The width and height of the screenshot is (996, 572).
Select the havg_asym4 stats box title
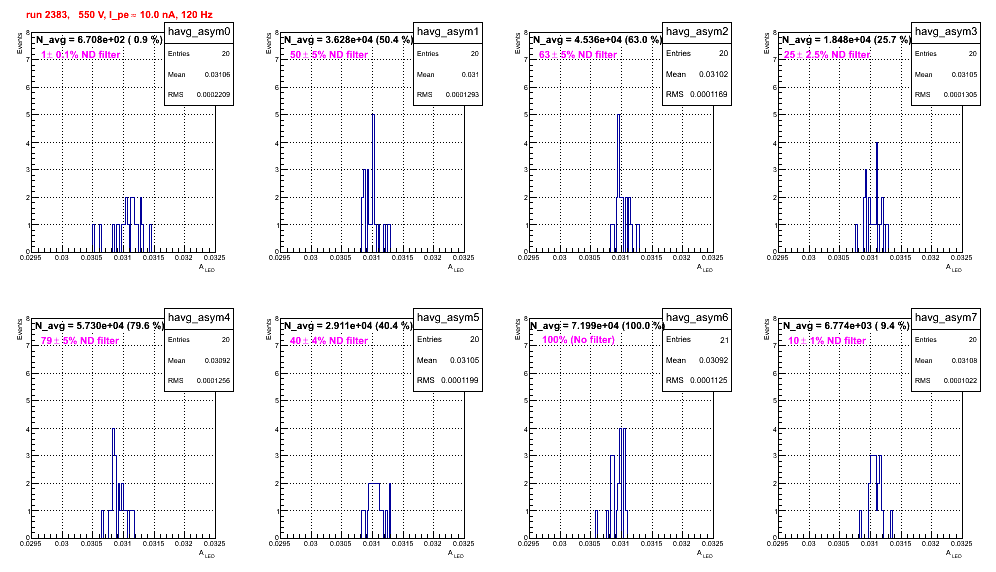pos(199,318)
